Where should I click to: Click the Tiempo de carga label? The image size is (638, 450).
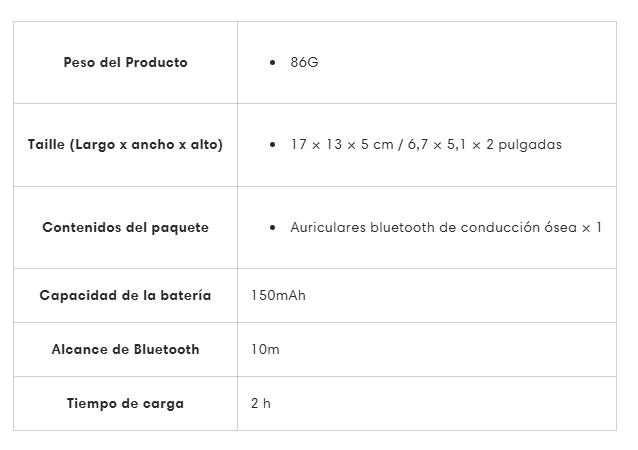click(x=125, y=404)
